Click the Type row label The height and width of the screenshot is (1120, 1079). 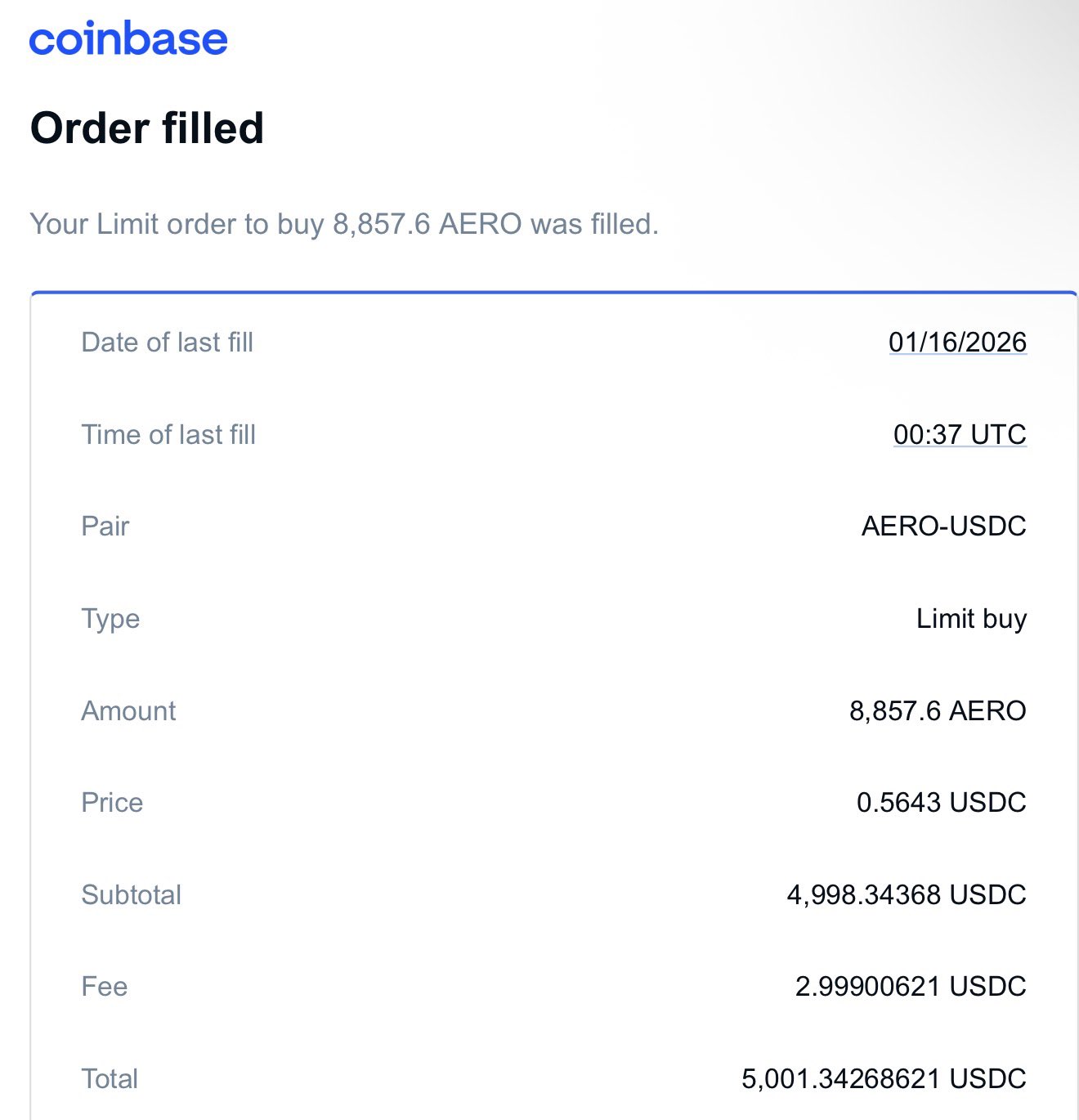click(110, 619)
